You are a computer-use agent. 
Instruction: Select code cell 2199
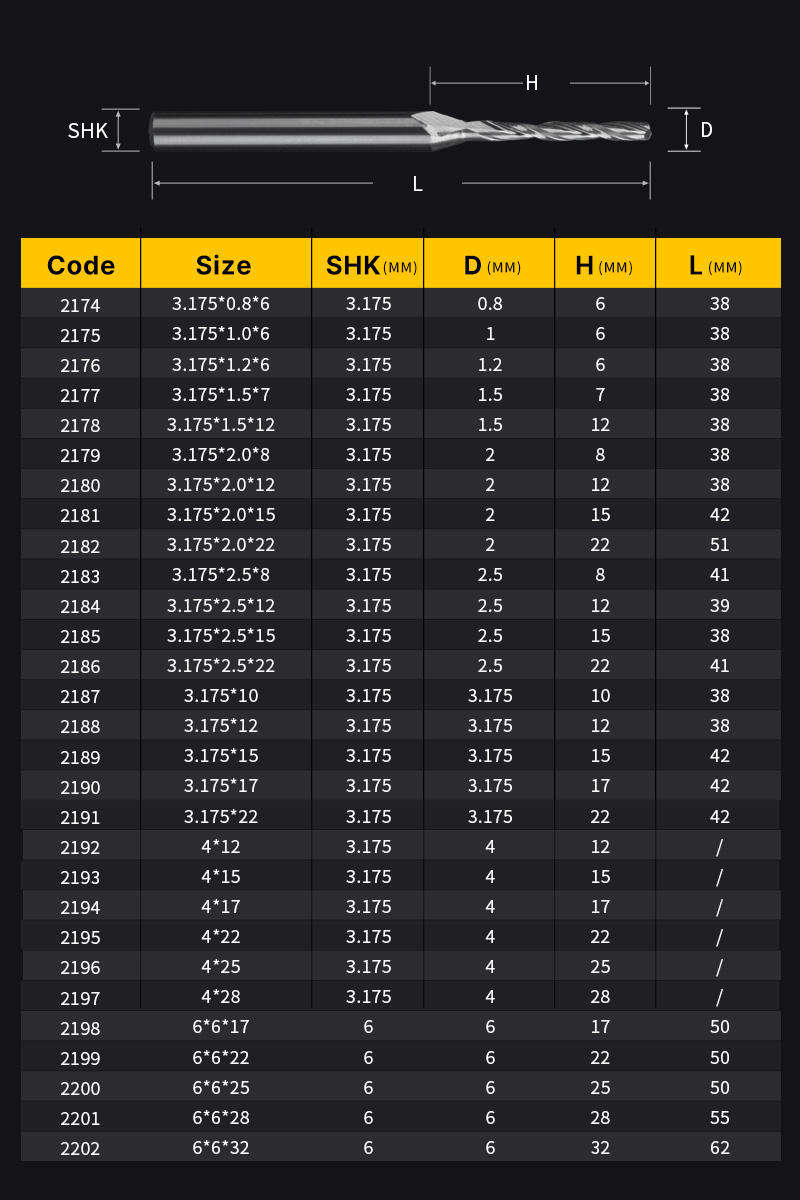[x=80, y=1058]
